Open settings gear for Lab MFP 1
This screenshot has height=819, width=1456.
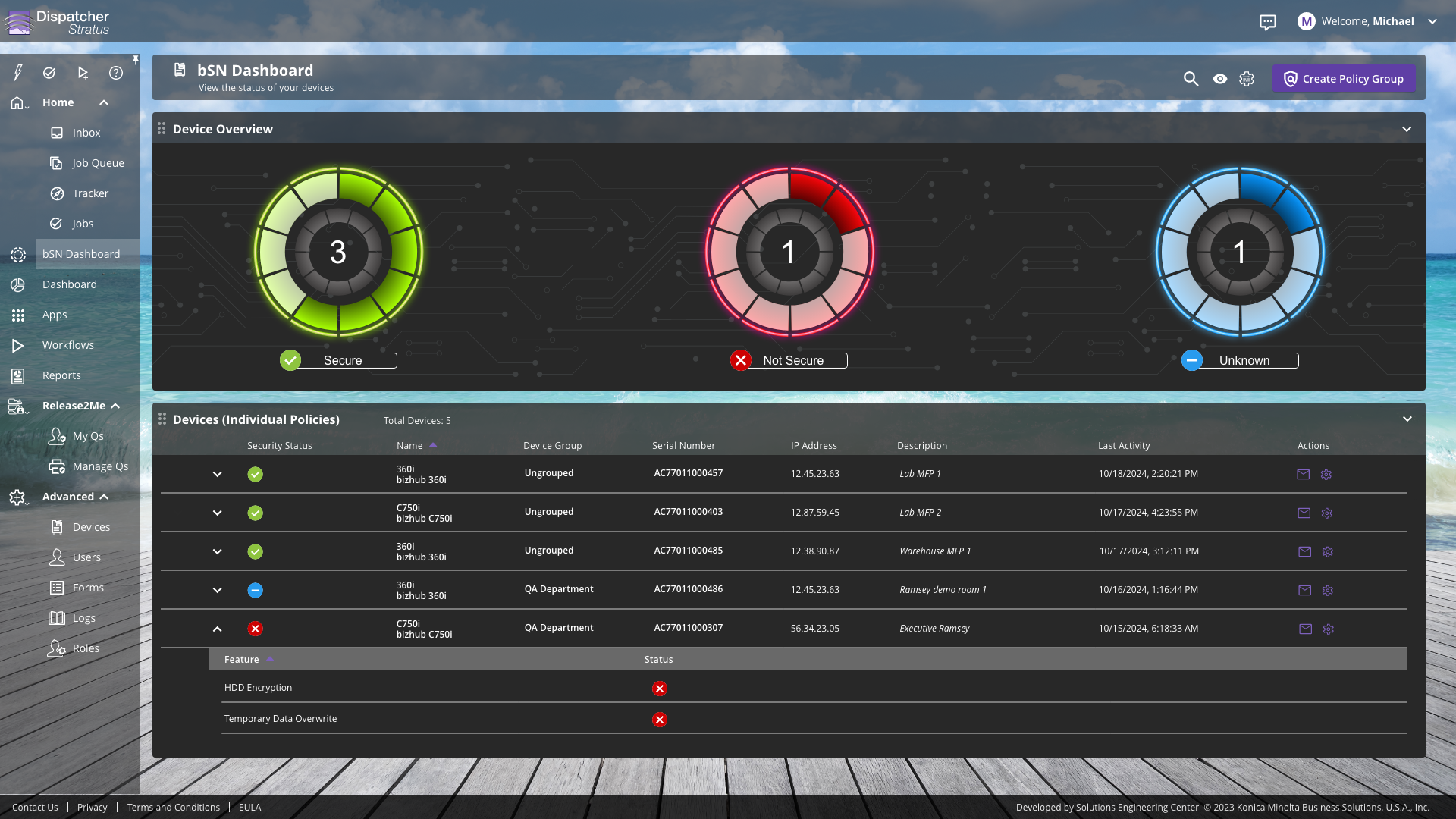(1326, 475)
